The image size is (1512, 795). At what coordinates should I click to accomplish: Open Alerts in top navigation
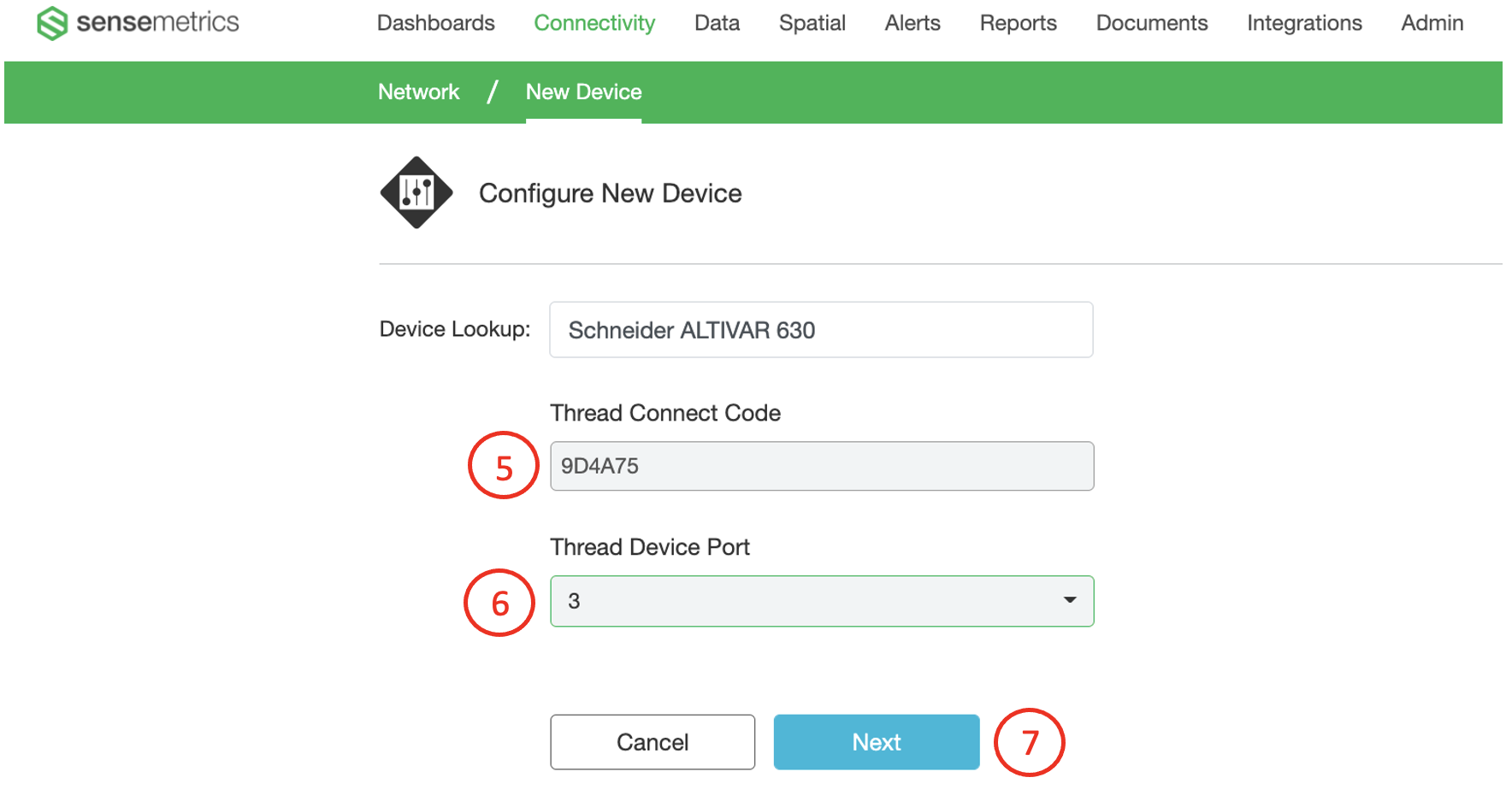click(x=913, y=23)
